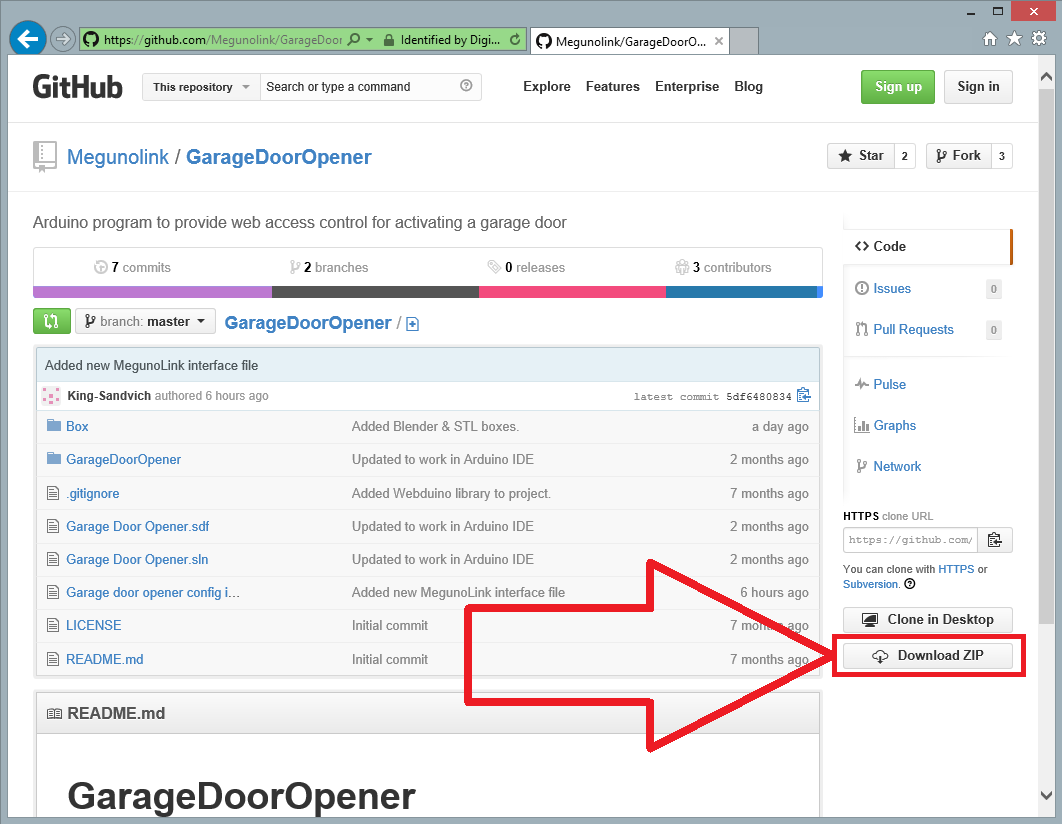Fork the repository
This screenshot has height=824, width=1062.
[958, 156]
